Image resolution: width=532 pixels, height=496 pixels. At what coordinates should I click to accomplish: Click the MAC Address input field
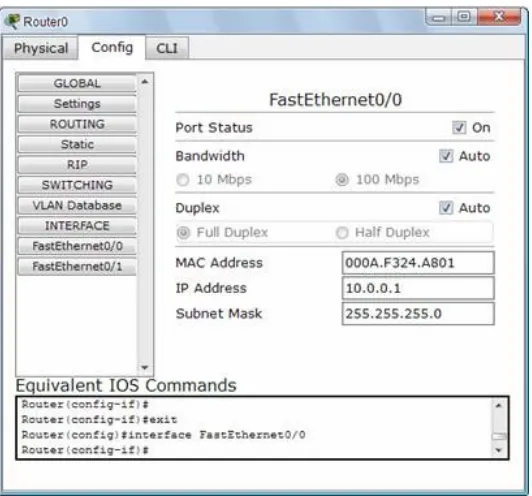(418, 263)
